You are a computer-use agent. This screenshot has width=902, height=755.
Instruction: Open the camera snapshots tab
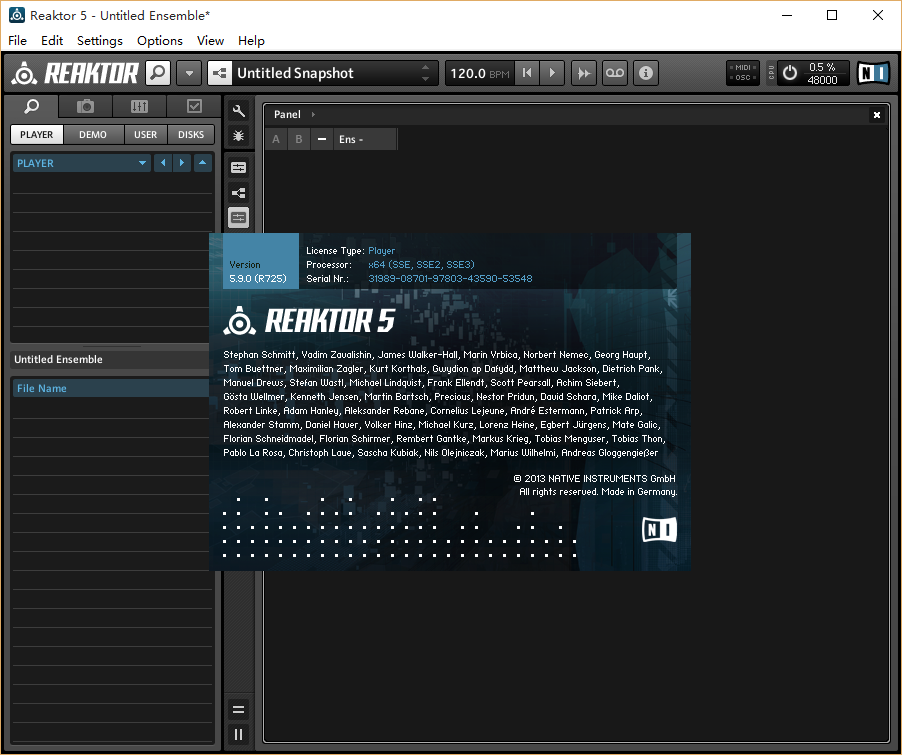[x=86, y=106]
